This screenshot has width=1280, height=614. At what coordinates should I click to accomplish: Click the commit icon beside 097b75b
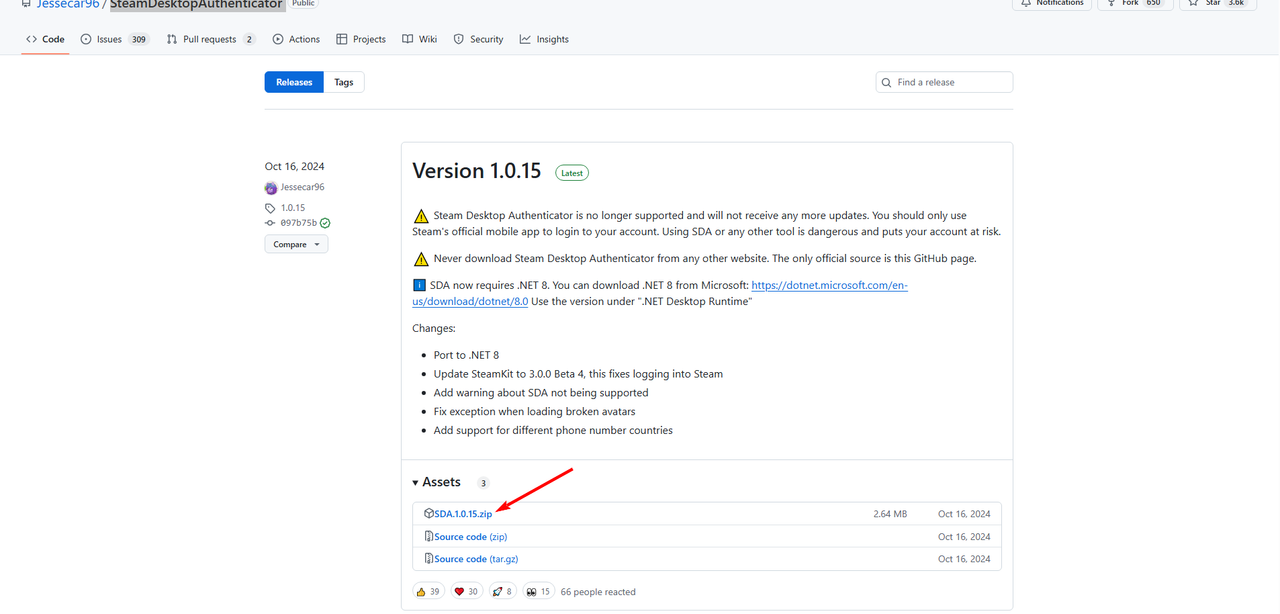(271, 223)
